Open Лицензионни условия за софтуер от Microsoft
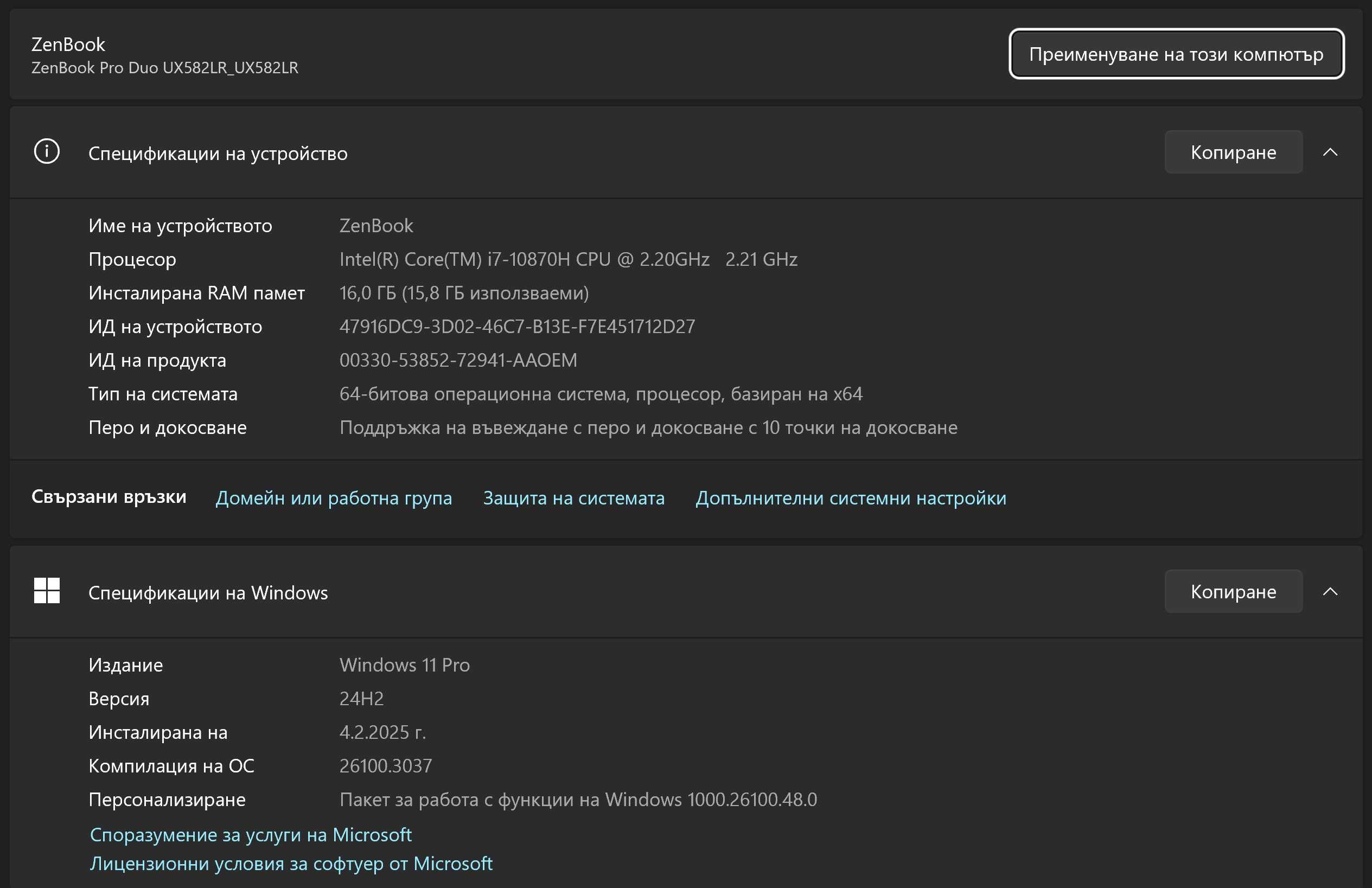 tap(291, 864)
